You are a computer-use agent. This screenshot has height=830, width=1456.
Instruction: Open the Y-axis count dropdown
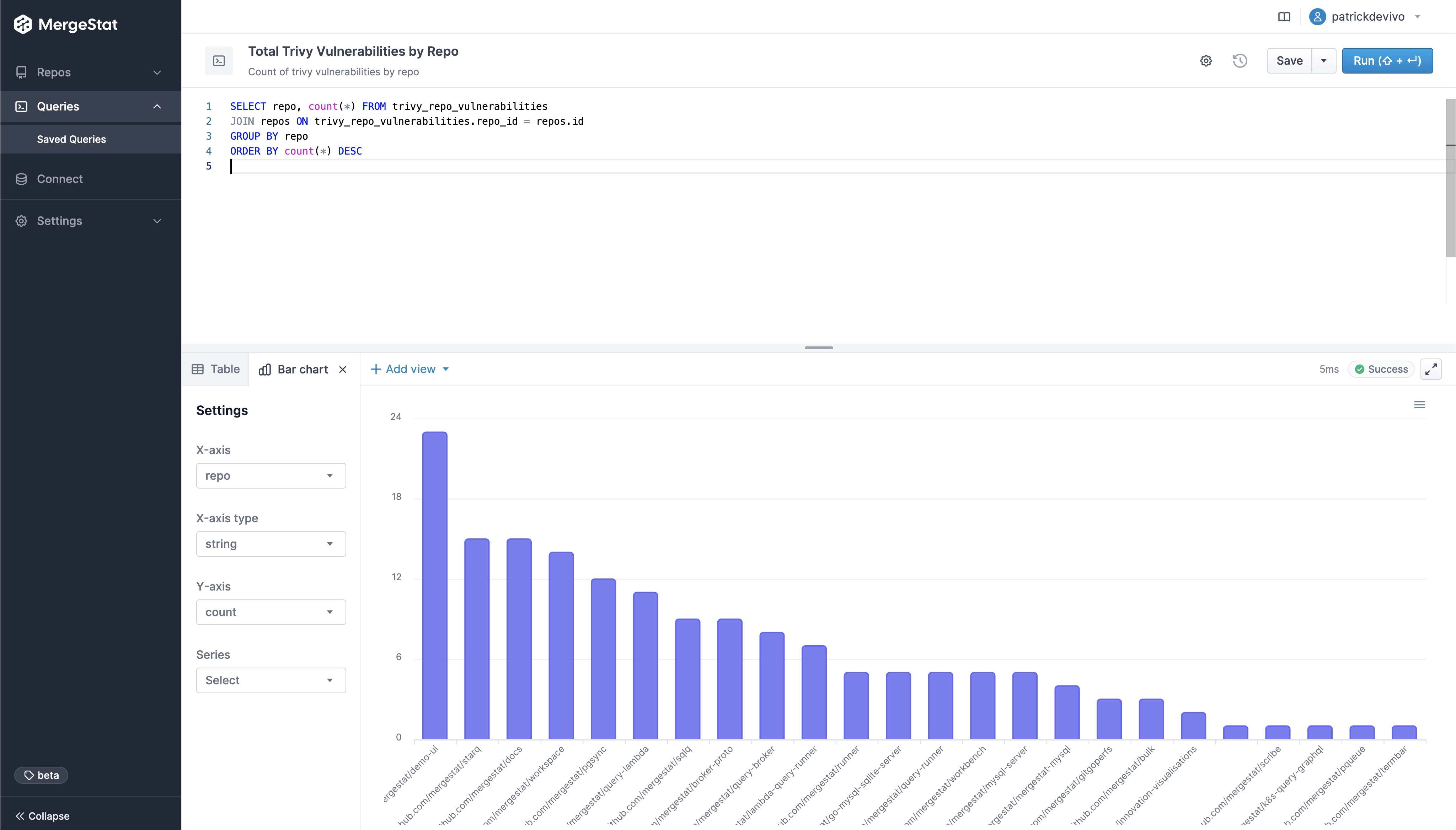click(x=271, y=612)
